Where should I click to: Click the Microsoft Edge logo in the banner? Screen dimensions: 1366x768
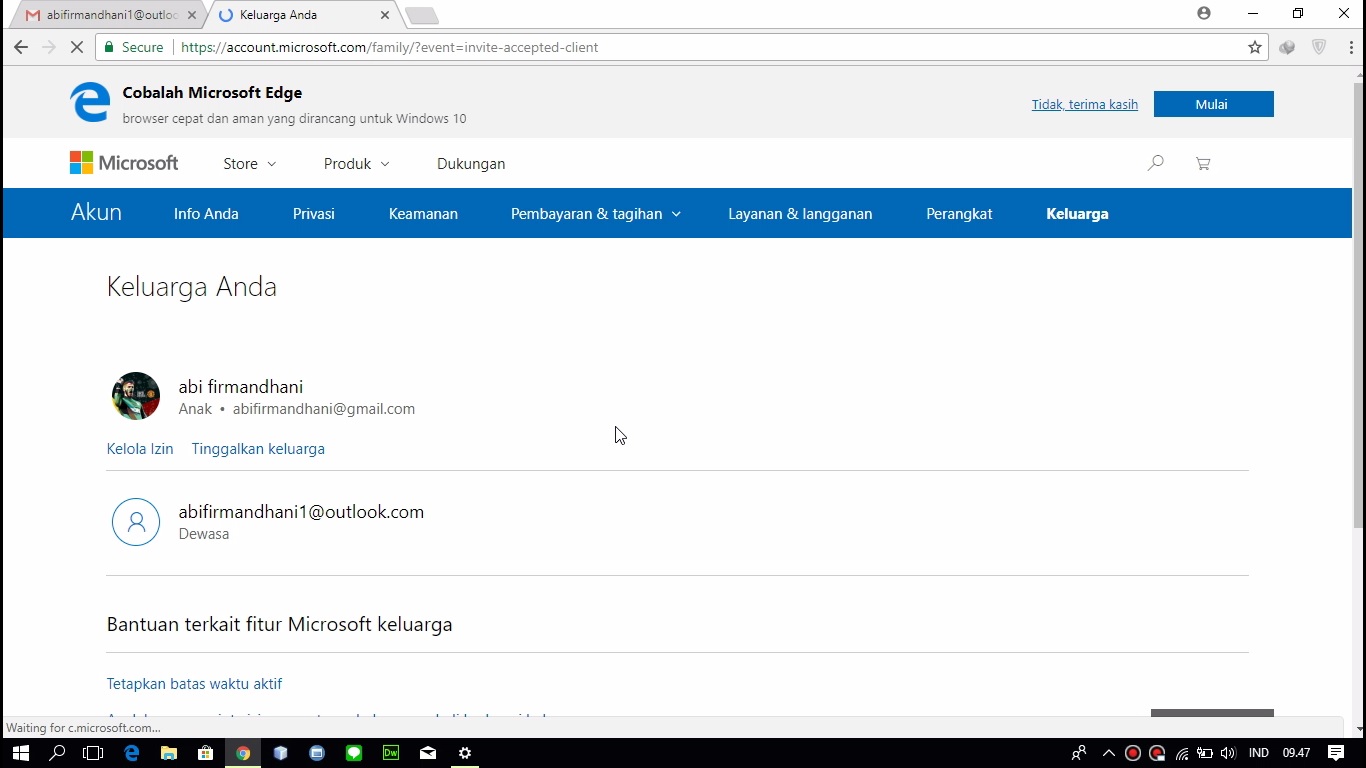(90, 103)
